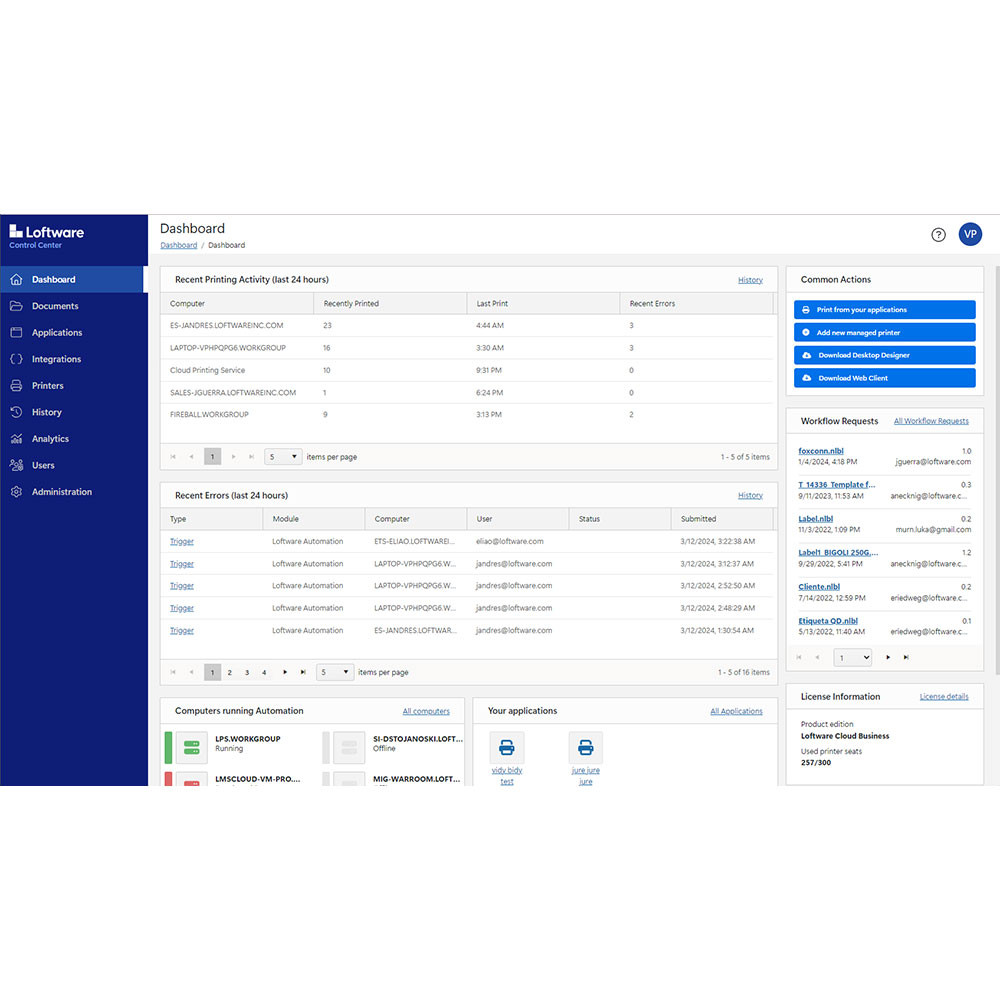Select the Integrations icon in the sidebar
This screenshot has width=1000, height=1000.
pyautogui.click(x=19, y=359)
